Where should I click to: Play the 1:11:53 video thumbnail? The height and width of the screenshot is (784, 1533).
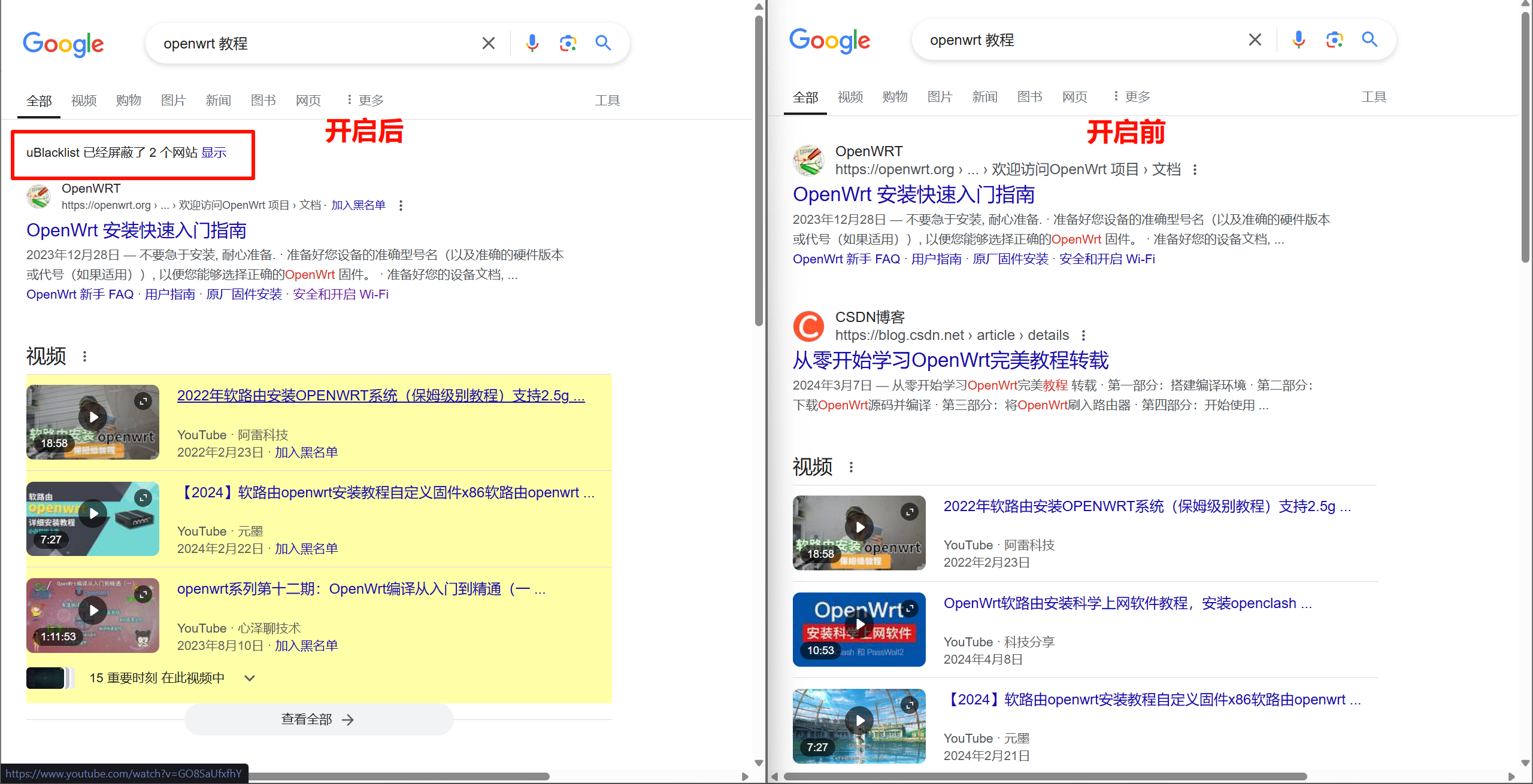coord(93,610)
